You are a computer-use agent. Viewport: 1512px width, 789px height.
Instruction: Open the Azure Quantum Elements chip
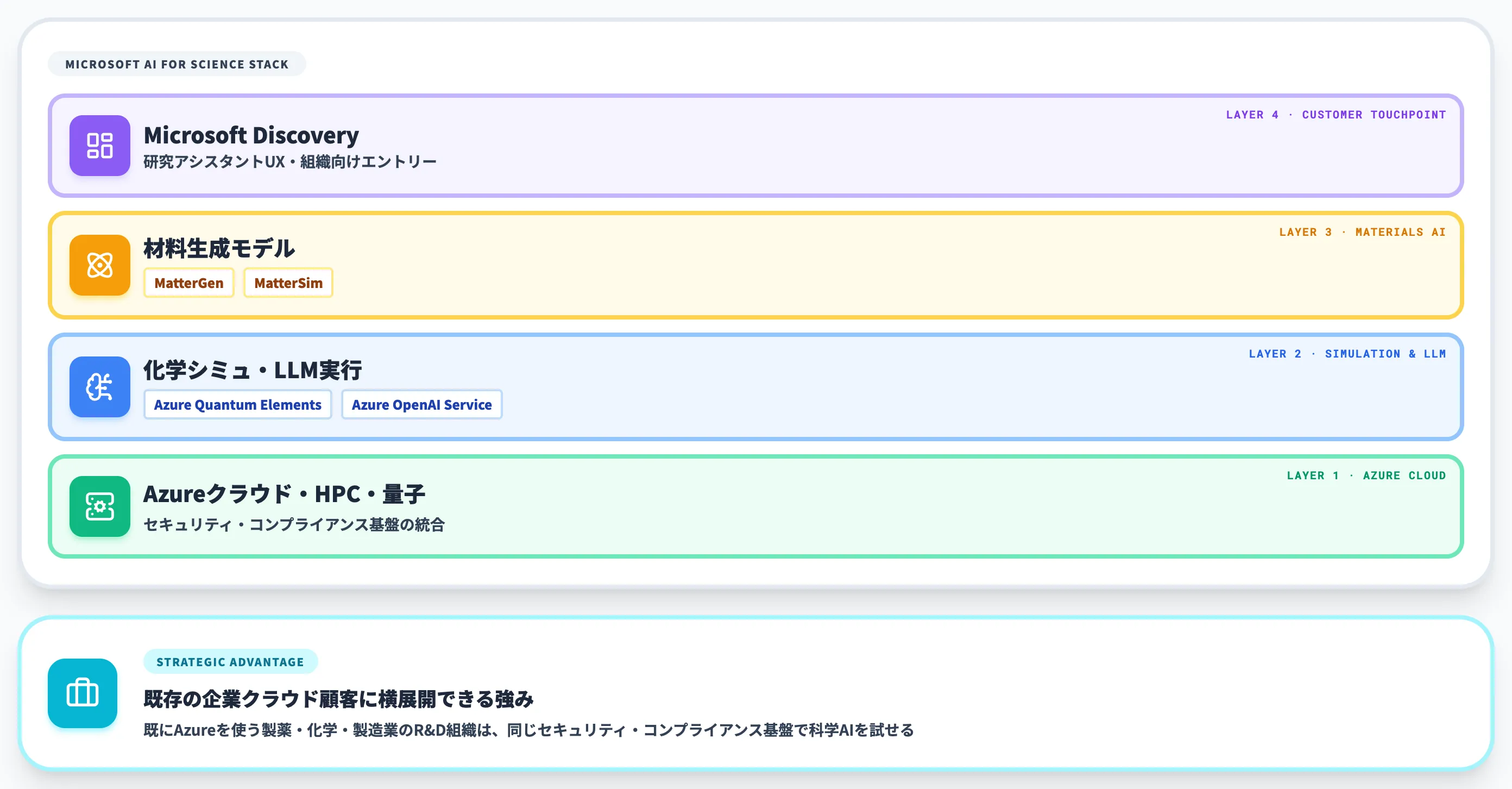238,404
